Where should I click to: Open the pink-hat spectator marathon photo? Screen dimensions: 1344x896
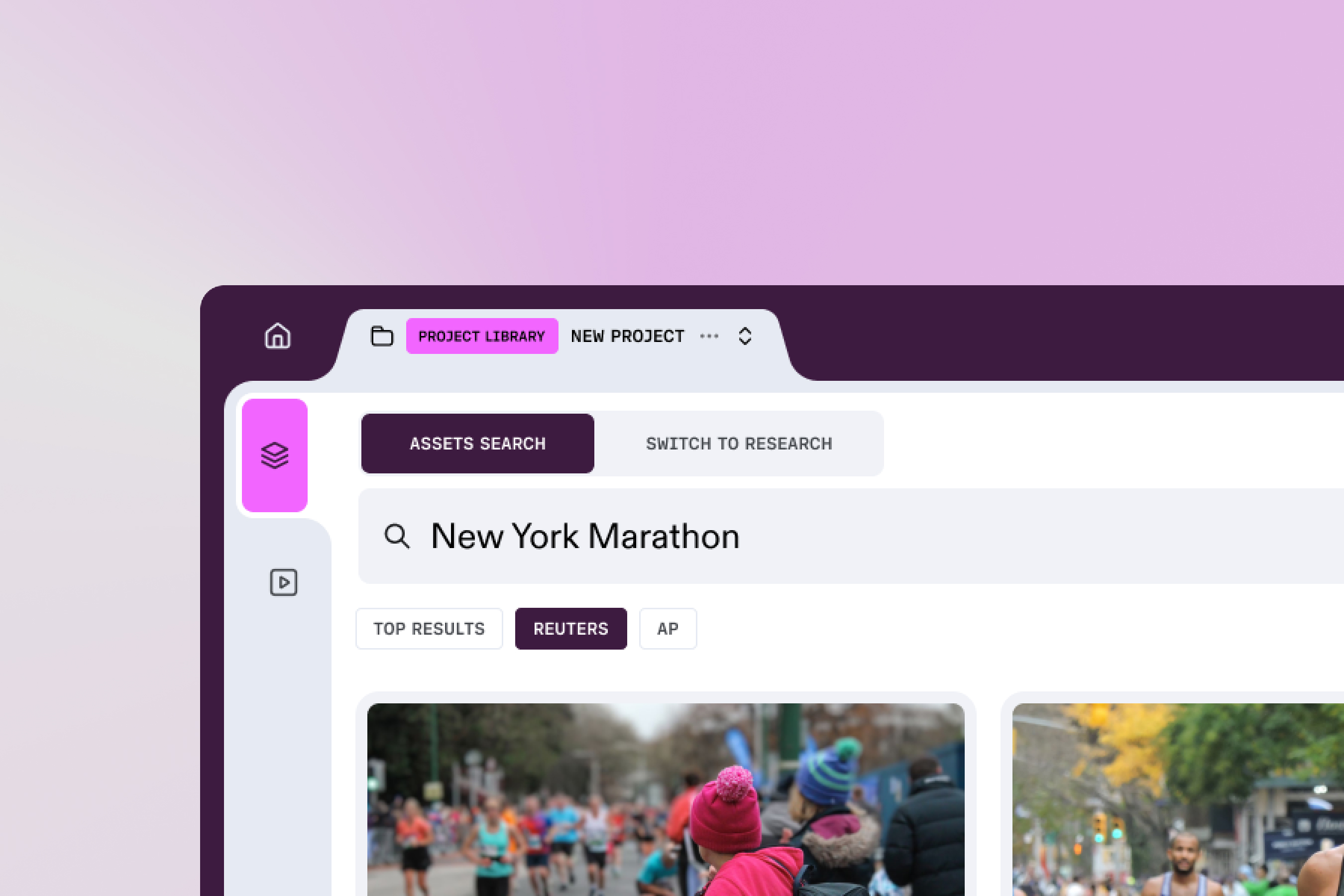(x=666, y=800)
